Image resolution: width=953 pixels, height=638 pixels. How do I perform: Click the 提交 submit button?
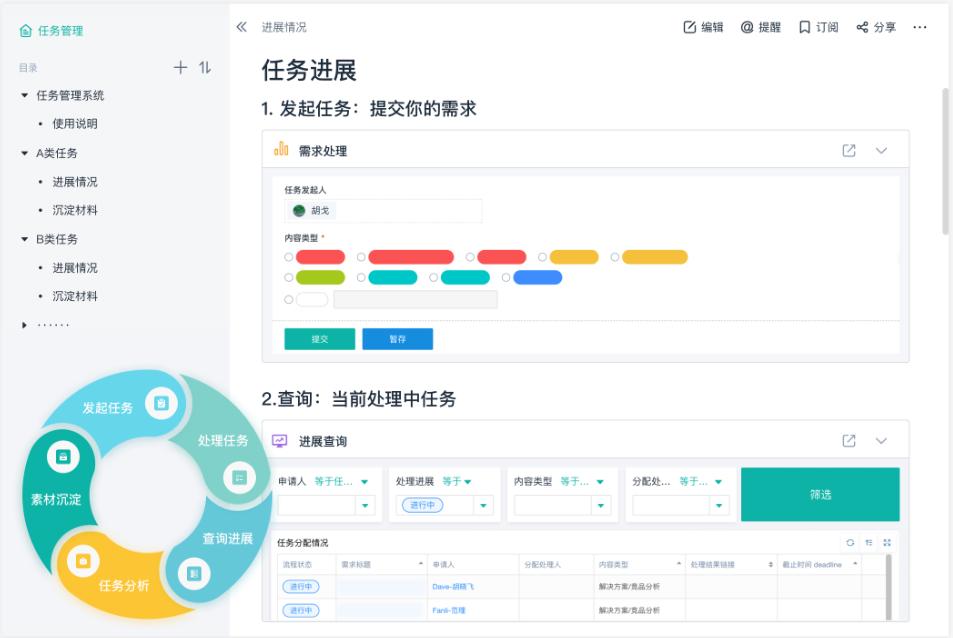(319, 339)
